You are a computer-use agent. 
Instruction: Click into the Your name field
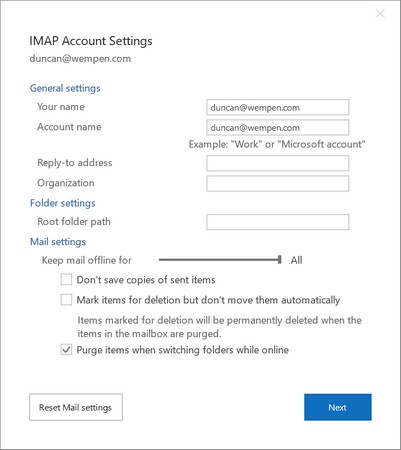tap(278, 107)
